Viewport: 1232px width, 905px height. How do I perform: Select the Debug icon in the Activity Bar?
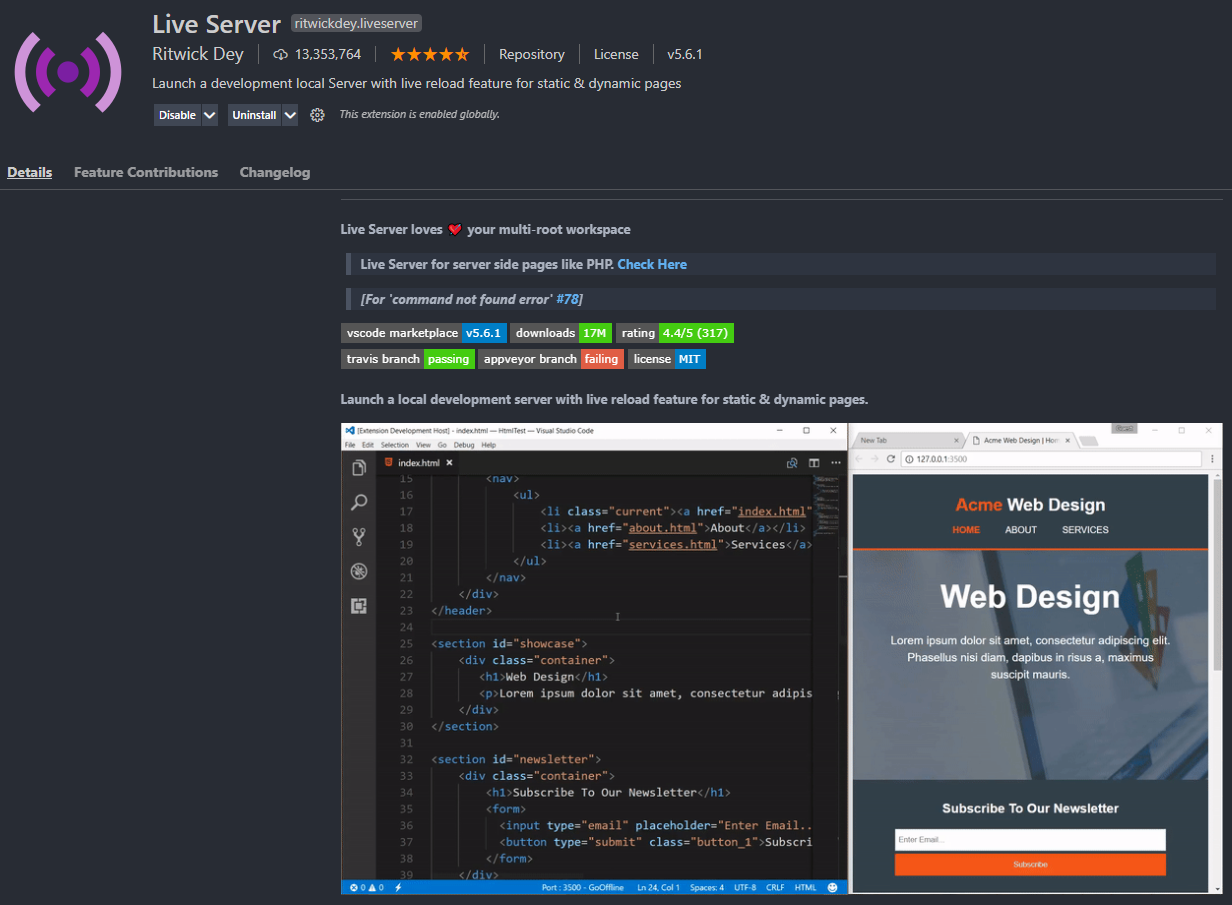pyautogui.click(x=360, y=571)
